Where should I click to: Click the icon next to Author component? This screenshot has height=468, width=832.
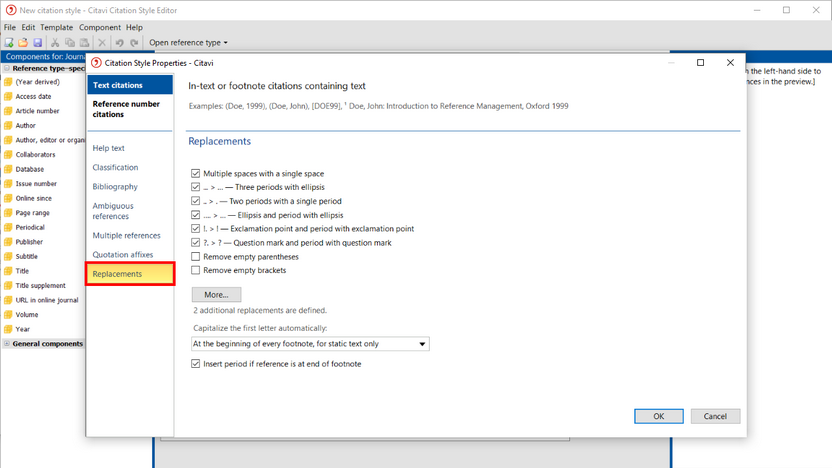coord(8,126)
